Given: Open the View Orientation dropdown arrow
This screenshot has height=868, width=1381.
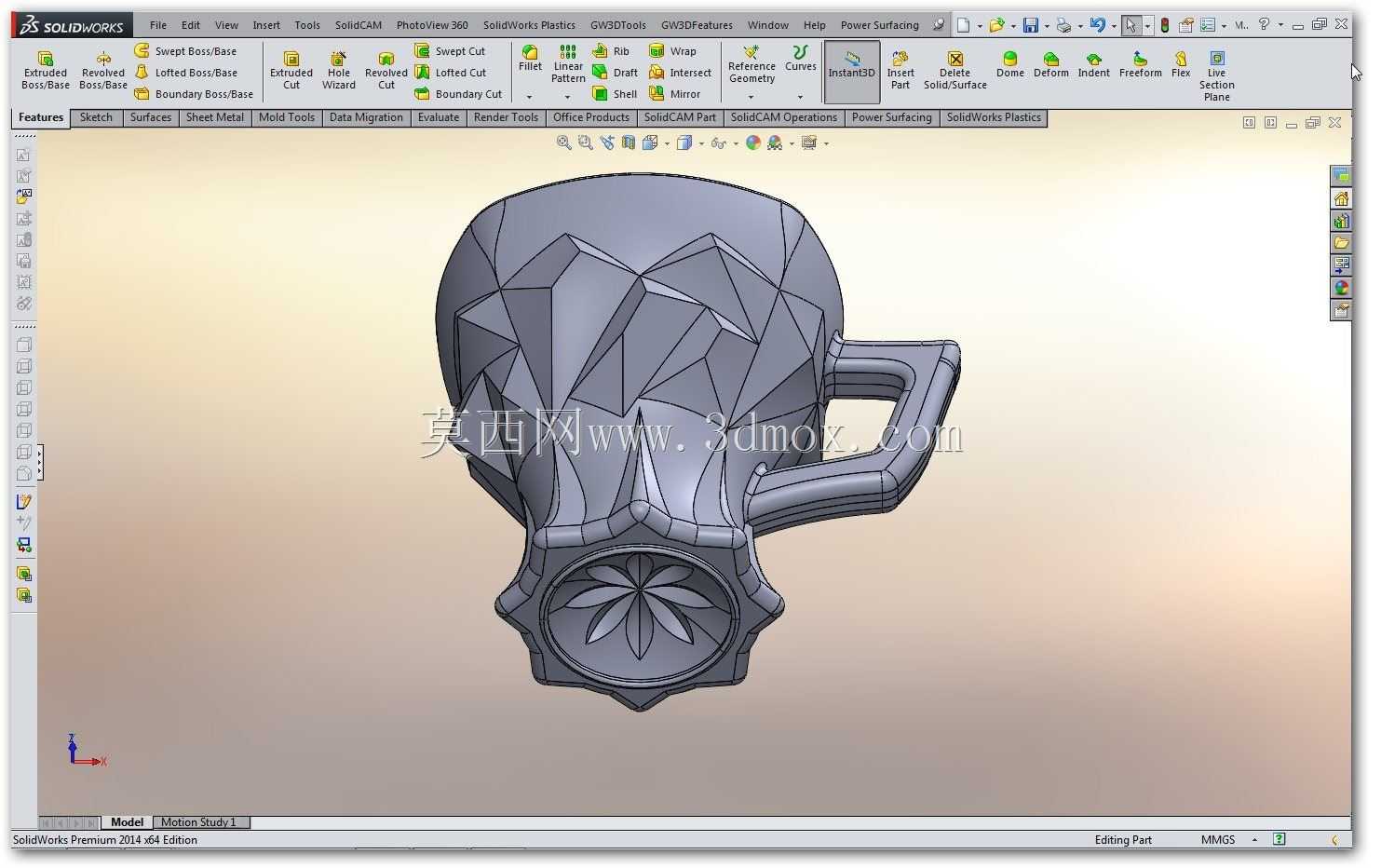Looking at the screenshot, I should [667, 143].
